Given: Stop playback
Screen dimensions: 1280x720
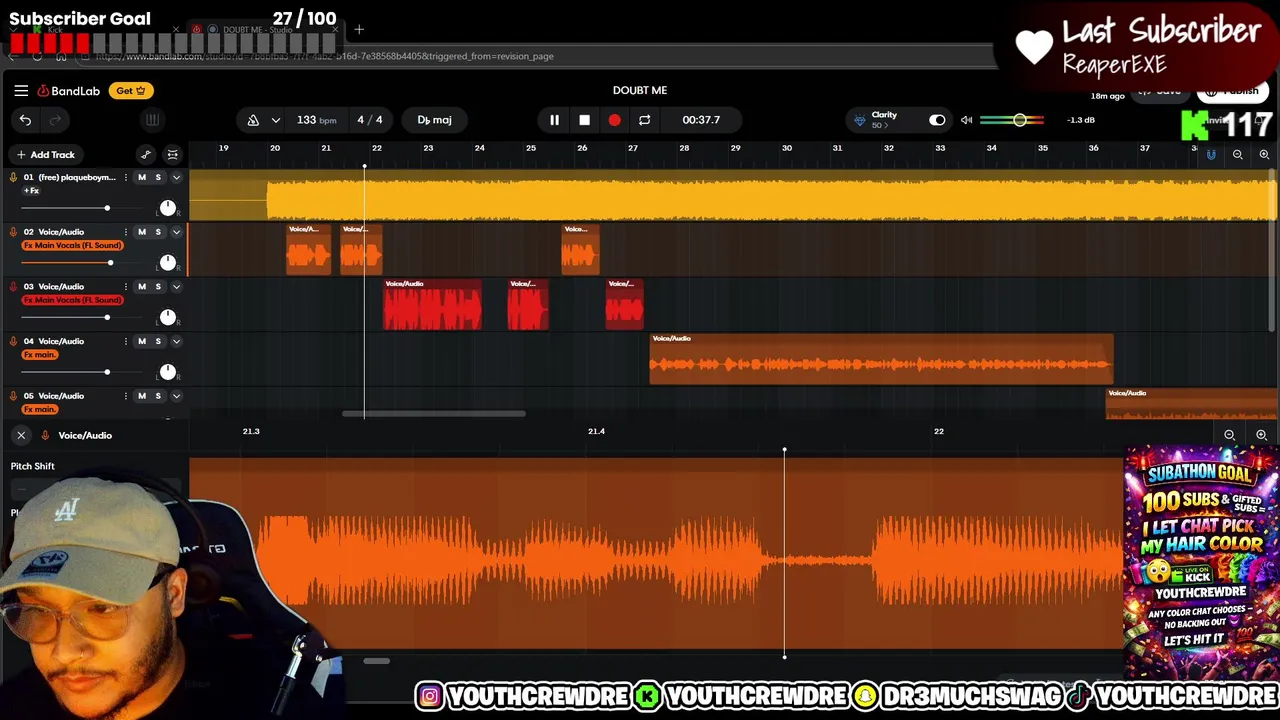Looking at the screenshot, I should click(584, 120).
